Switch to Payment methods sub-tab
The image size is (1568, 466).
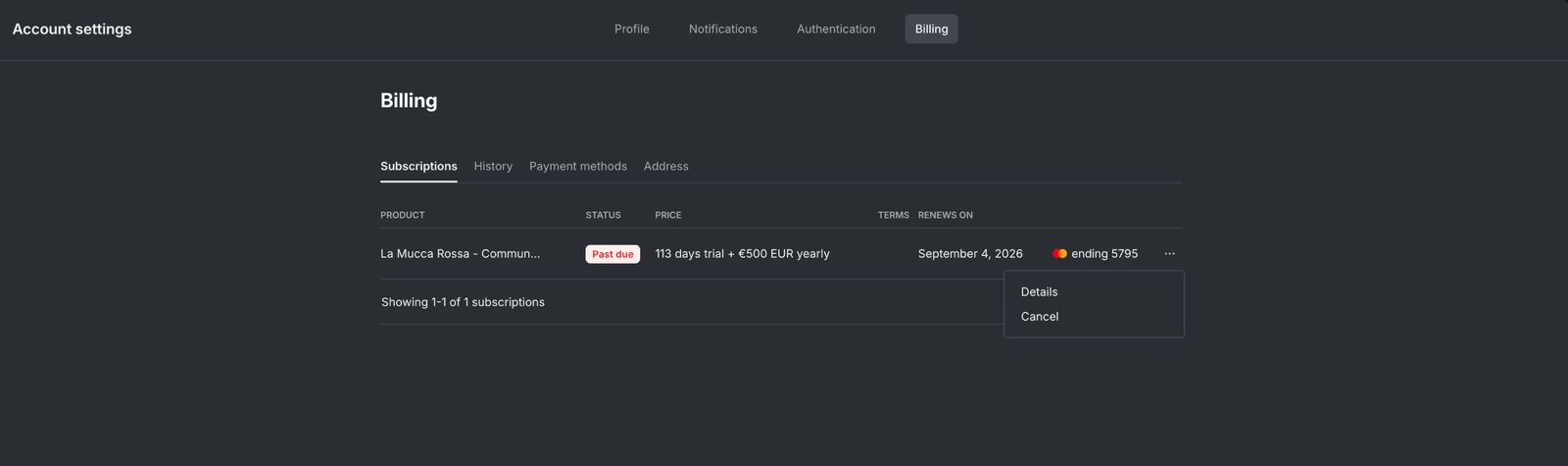pyautogui.click(x=578, y=167)
